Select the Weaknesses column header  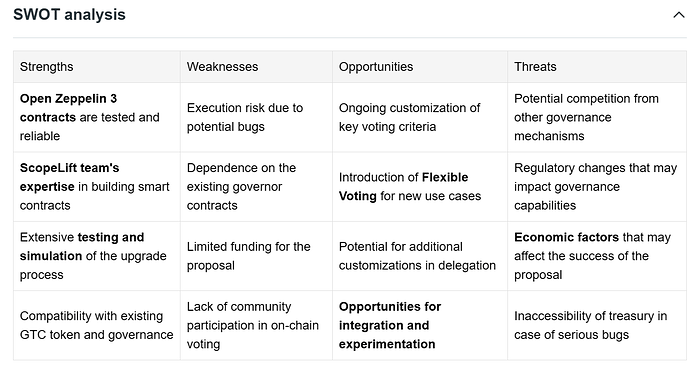(x=256, y=66)
